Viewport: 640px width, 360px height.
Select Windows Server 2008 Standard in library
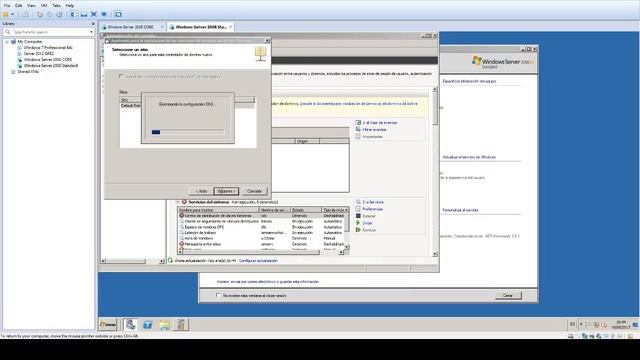51,65
